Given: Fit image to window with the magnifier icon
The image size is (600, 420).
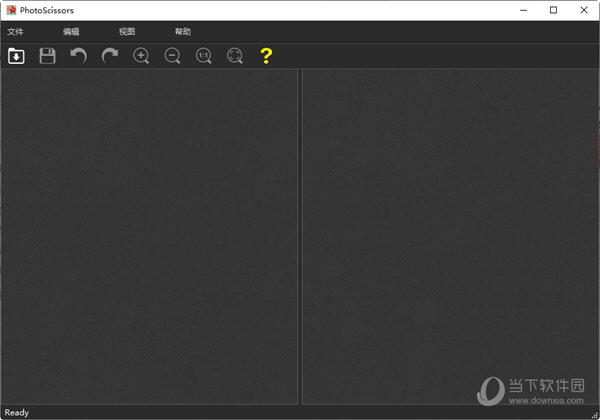Looking at the screenshot, I should click(235, 56).
